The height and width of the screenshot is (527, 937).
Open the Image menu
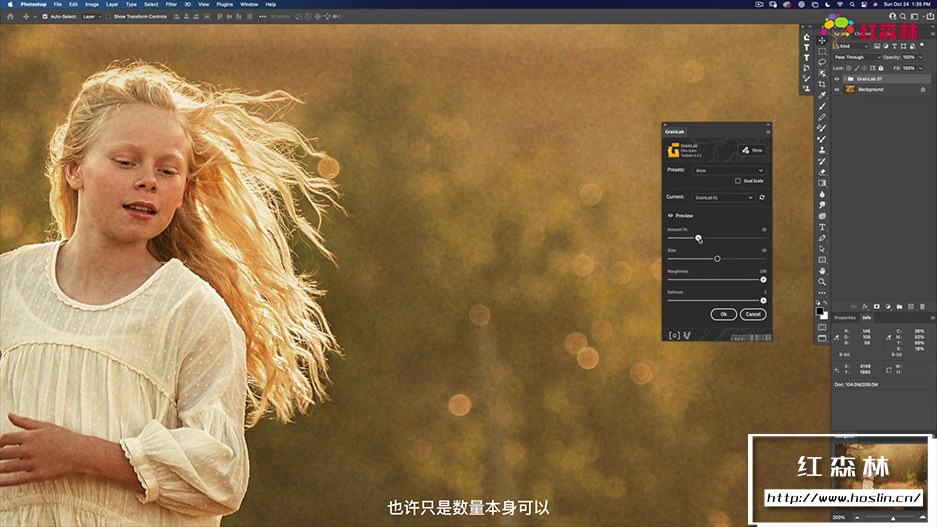[x=91, y=4]
